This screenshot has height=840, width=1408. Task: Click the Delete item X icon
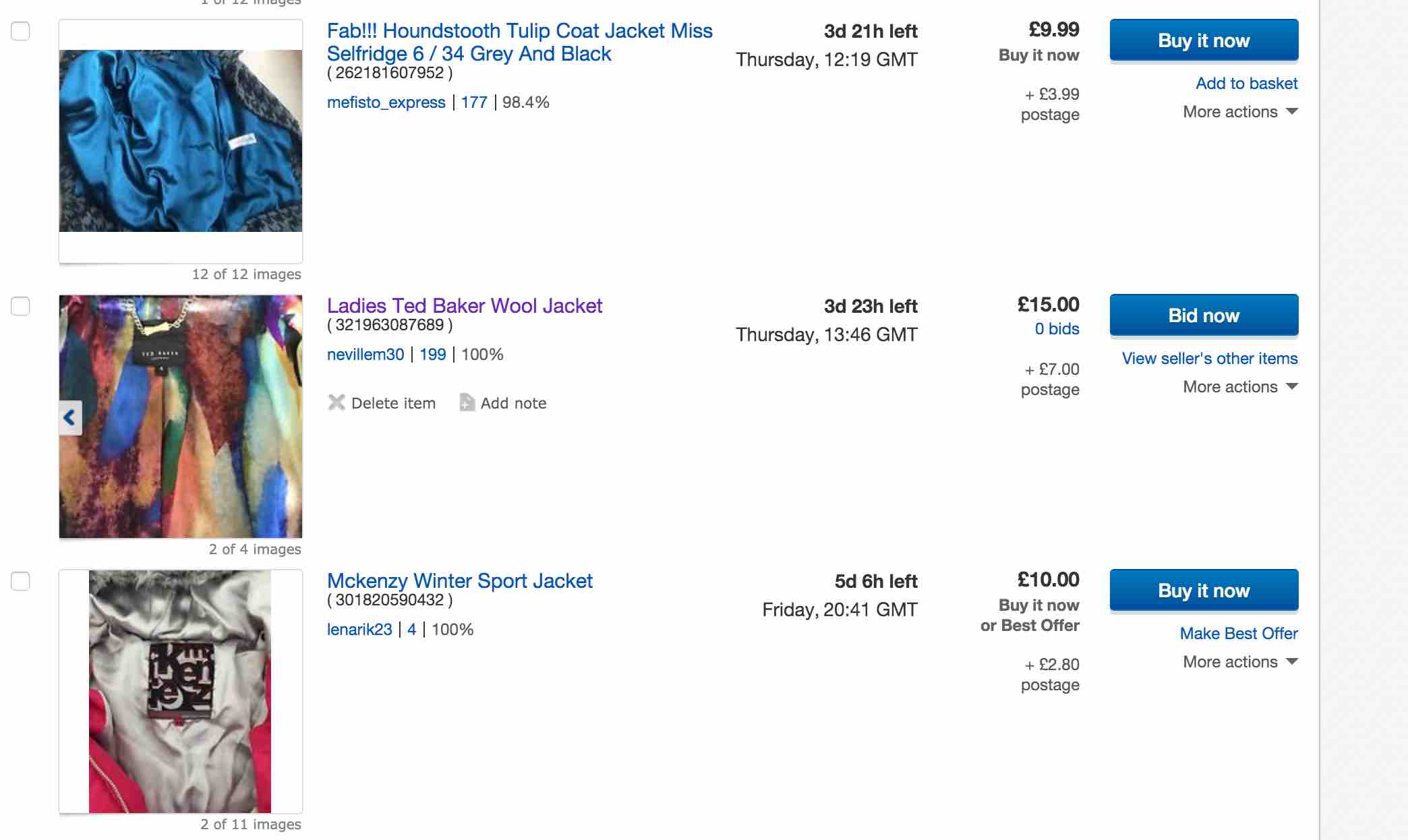336,402
